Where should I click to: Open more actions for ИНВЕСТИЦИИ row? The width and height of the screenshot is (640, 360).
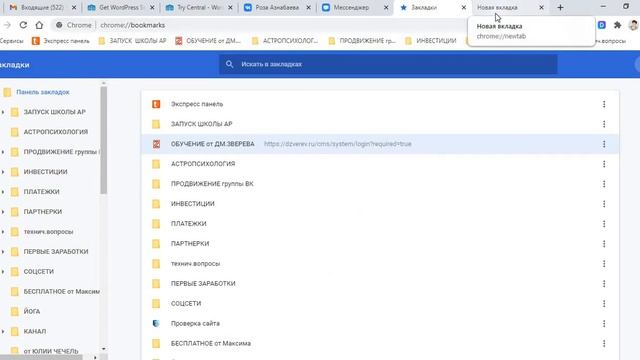coord(604,204)
